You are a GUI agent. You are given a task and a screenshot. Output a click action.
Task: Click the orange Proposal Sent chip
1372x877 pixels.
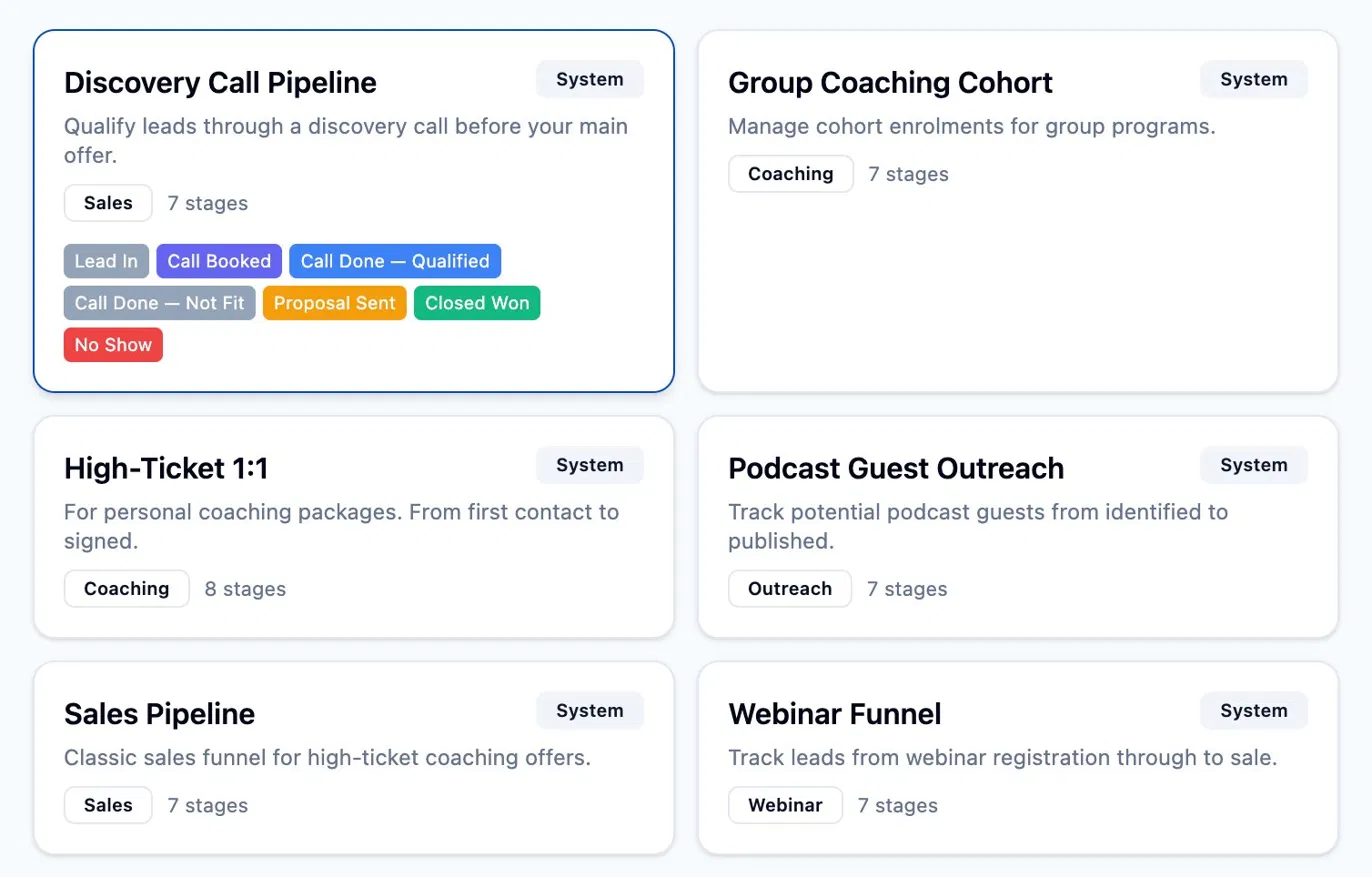[335, 303]
